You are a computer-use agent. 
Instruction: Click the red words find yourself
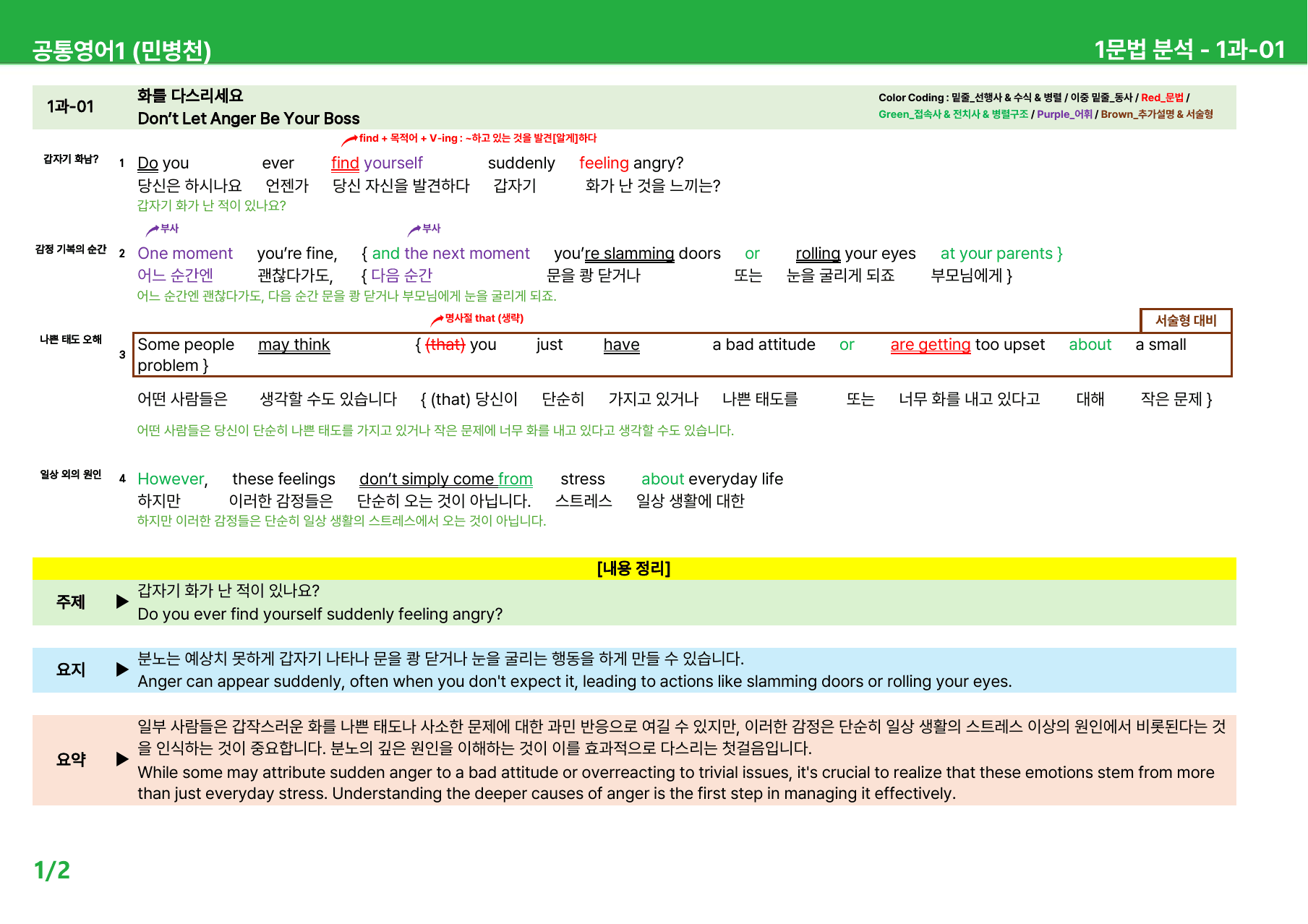377,163
